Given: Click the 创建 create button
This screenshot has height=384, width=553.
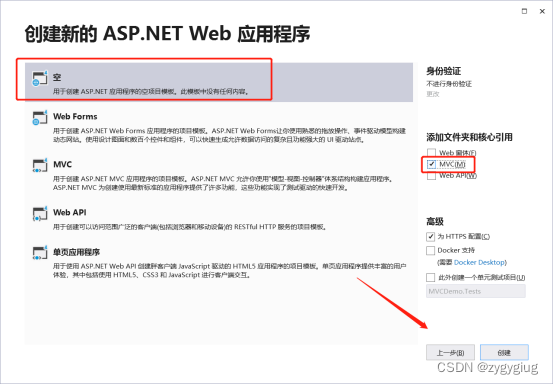Looking at the screenshot, I should point(504,352).
